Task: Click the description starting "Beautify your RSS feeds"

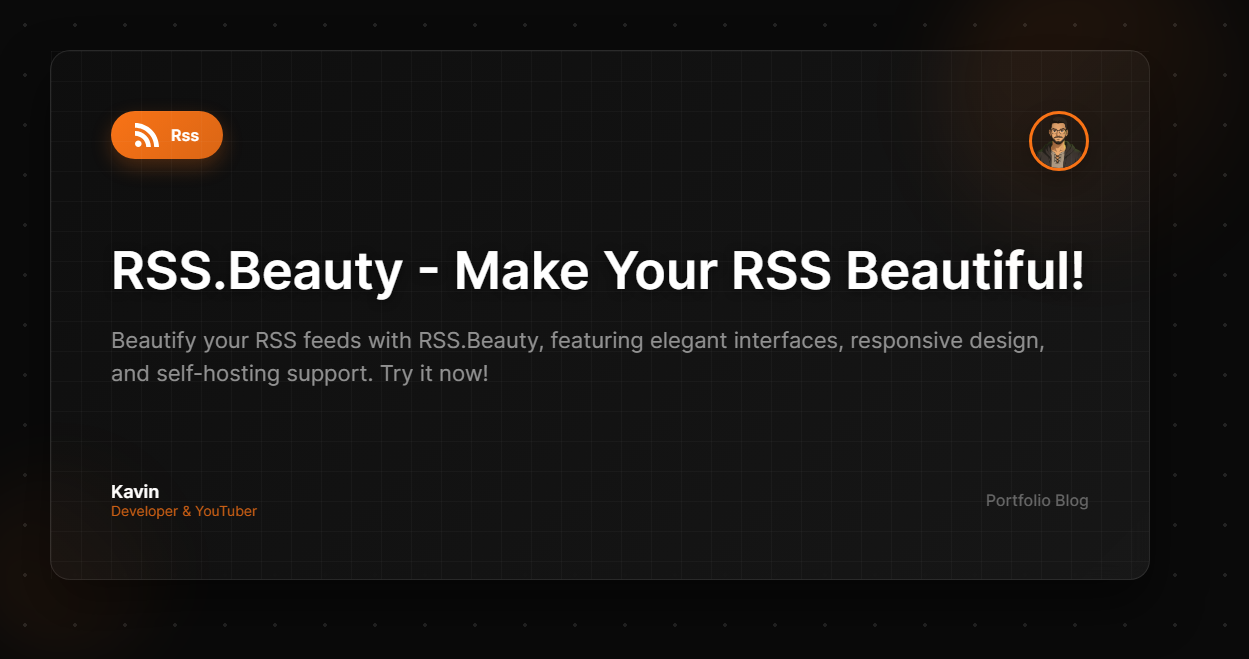Action: coord(578,357)
